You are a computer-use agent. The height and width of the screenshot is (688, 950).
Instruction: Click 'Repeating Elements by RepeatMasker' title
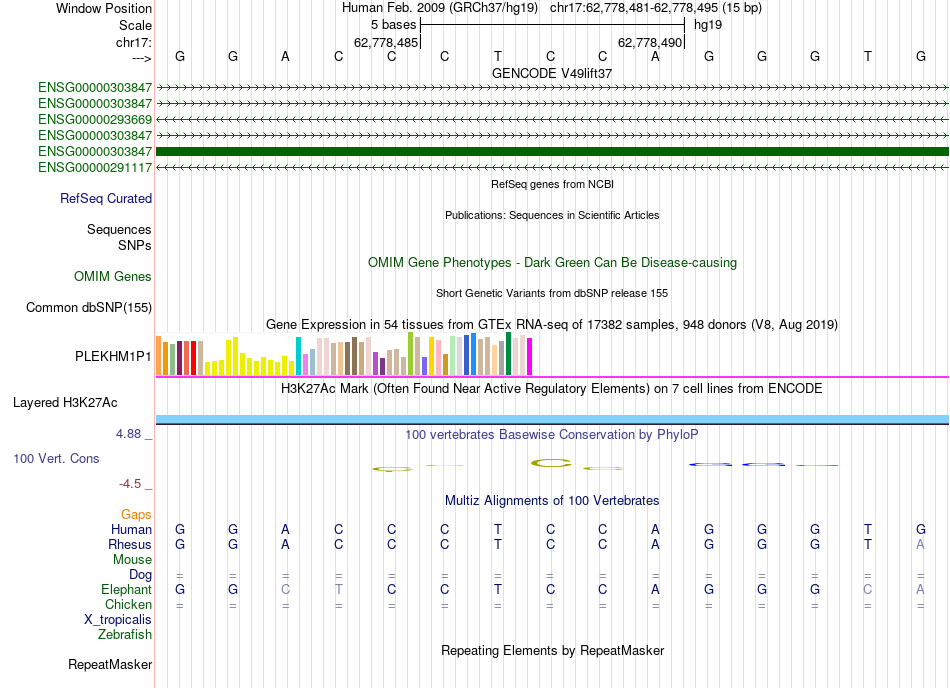point(552,650)
